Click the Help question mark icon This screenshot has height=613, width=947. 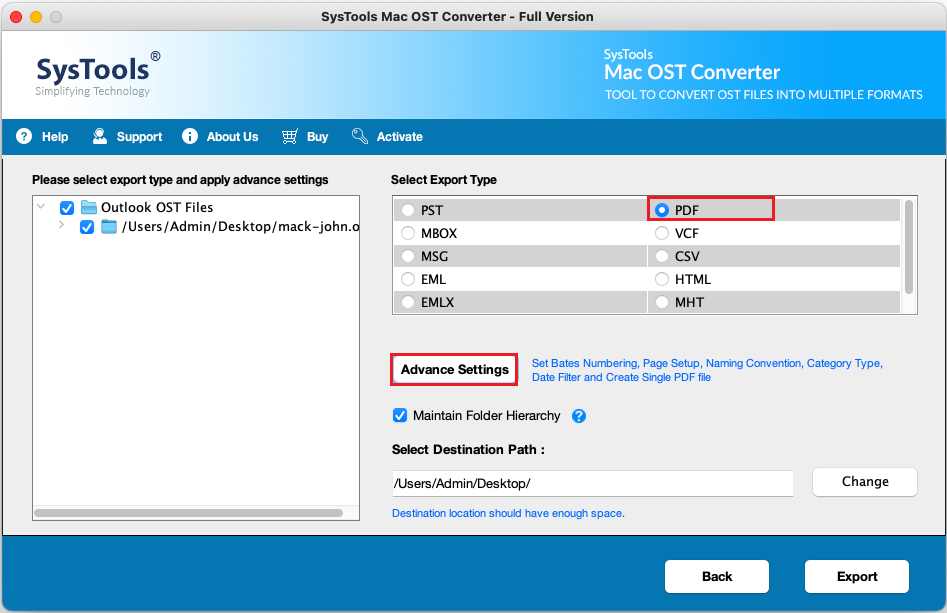(x=24, y=136)
